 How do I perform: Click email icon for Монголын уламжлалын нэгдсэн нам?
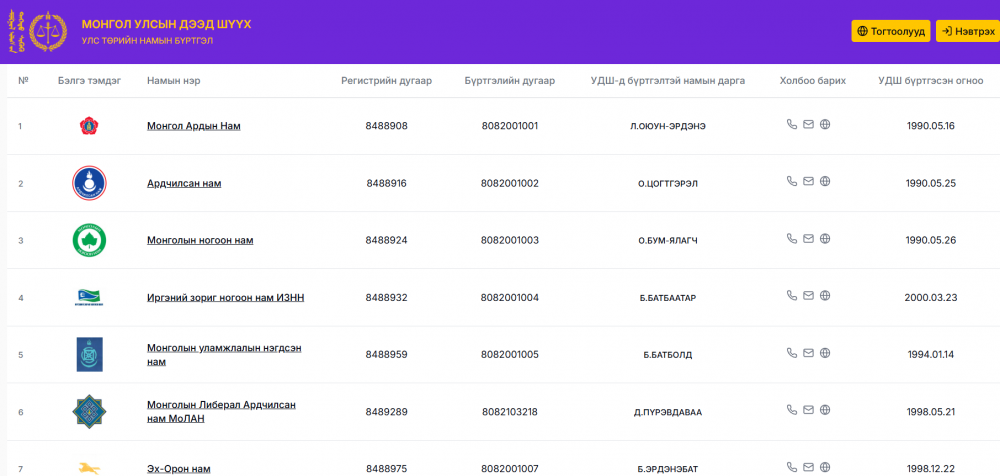(x=809, y=353)
